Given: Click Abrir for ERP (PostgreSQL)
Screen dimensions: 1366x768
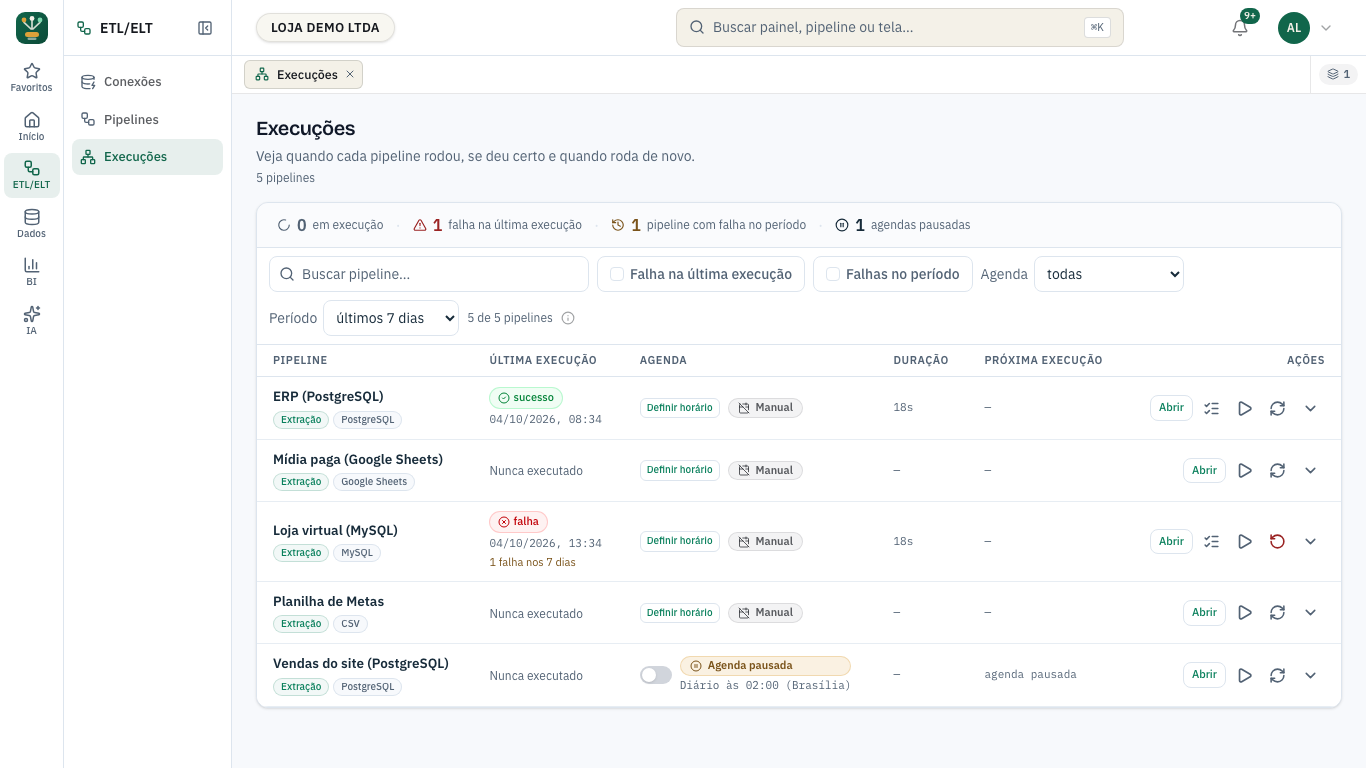Looking at the screenshot, I should point(1171,407).
